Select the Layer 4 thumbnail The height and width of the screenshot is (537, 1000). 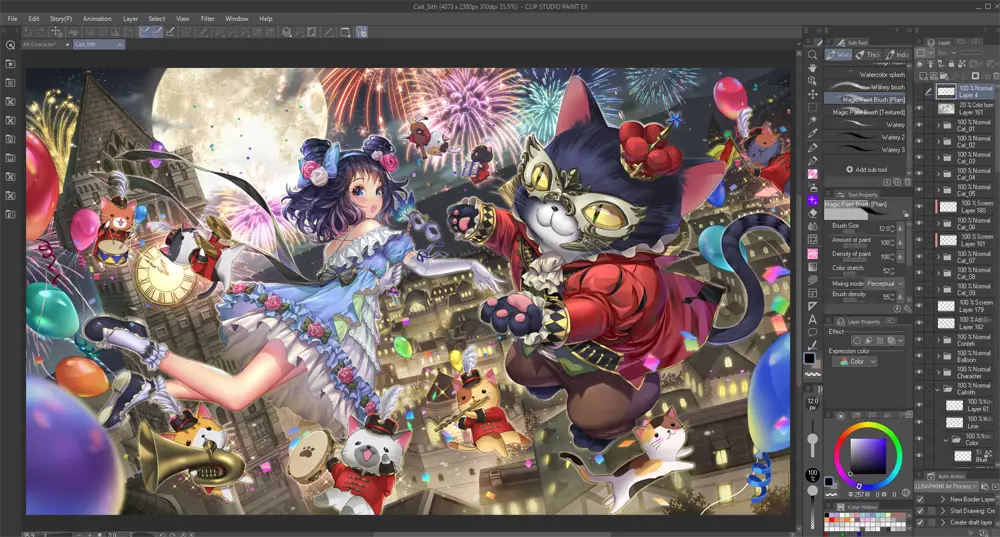tap(946, 92)
